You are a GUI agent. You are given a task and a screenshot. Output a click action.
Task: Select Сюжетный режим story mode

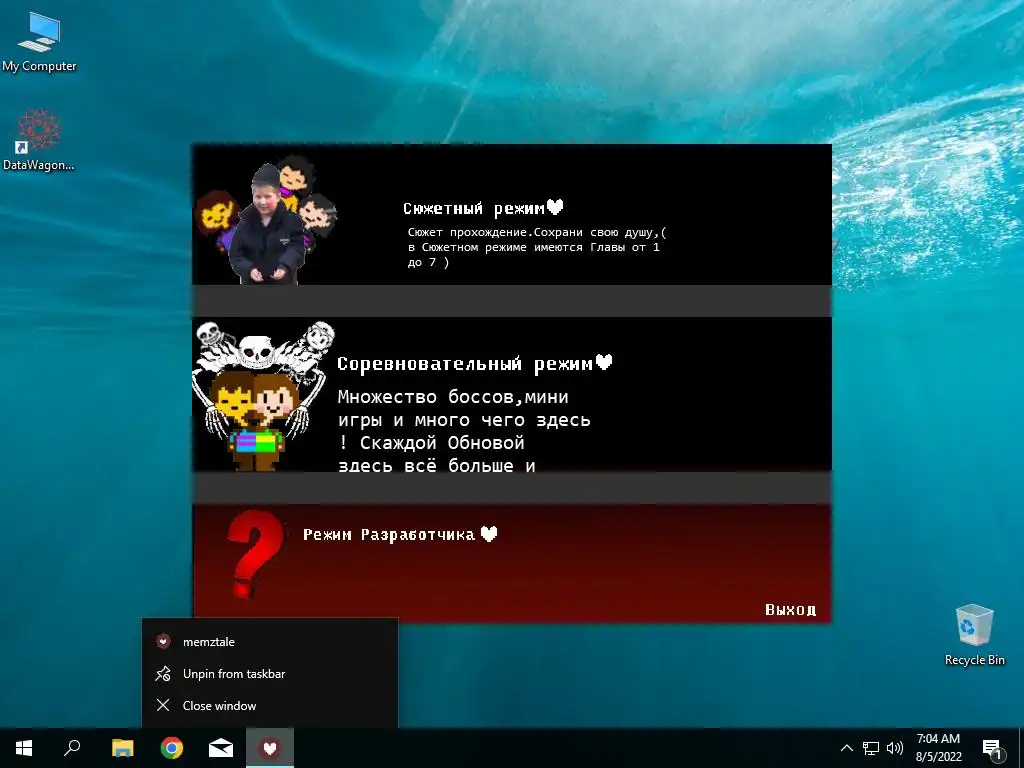483,208
